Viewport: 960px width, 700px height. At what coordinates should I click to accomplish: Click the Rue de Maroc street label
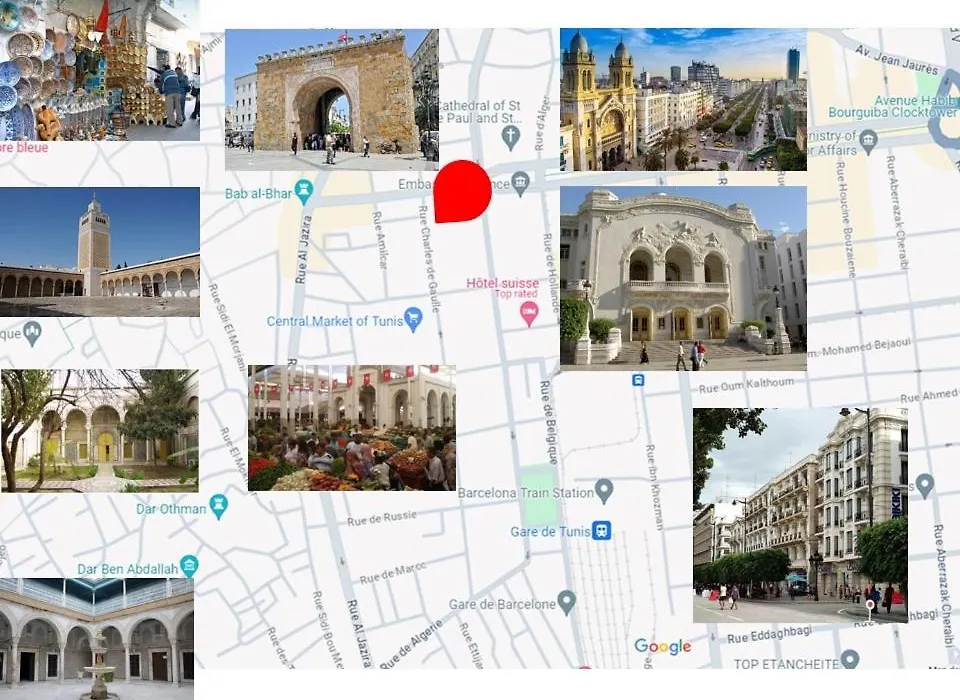(392, 573)
